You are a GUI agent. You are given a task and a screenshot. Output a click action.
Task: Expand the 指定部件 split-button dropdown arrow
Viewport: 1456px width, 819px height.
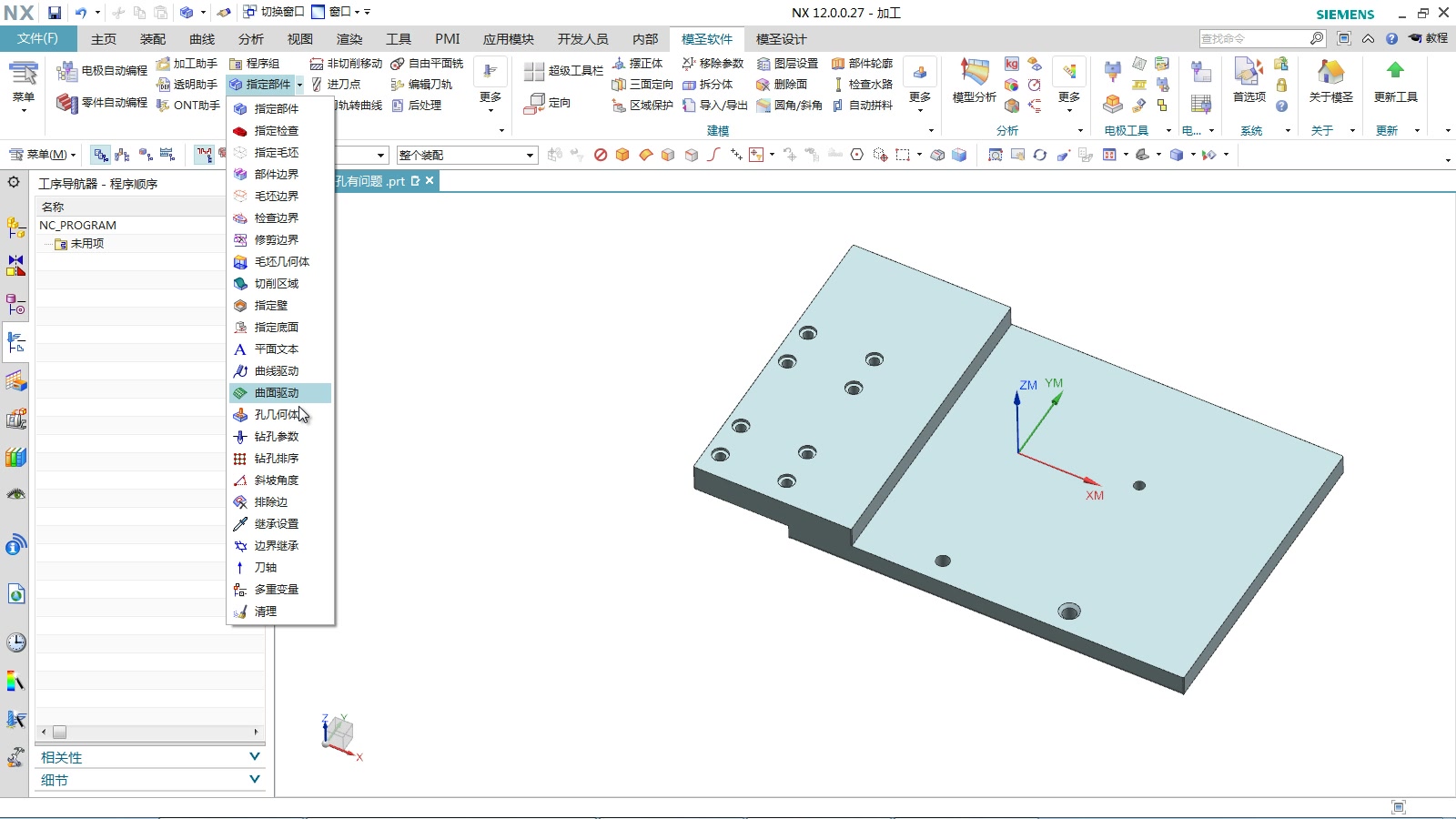click(x=299, y=85)
